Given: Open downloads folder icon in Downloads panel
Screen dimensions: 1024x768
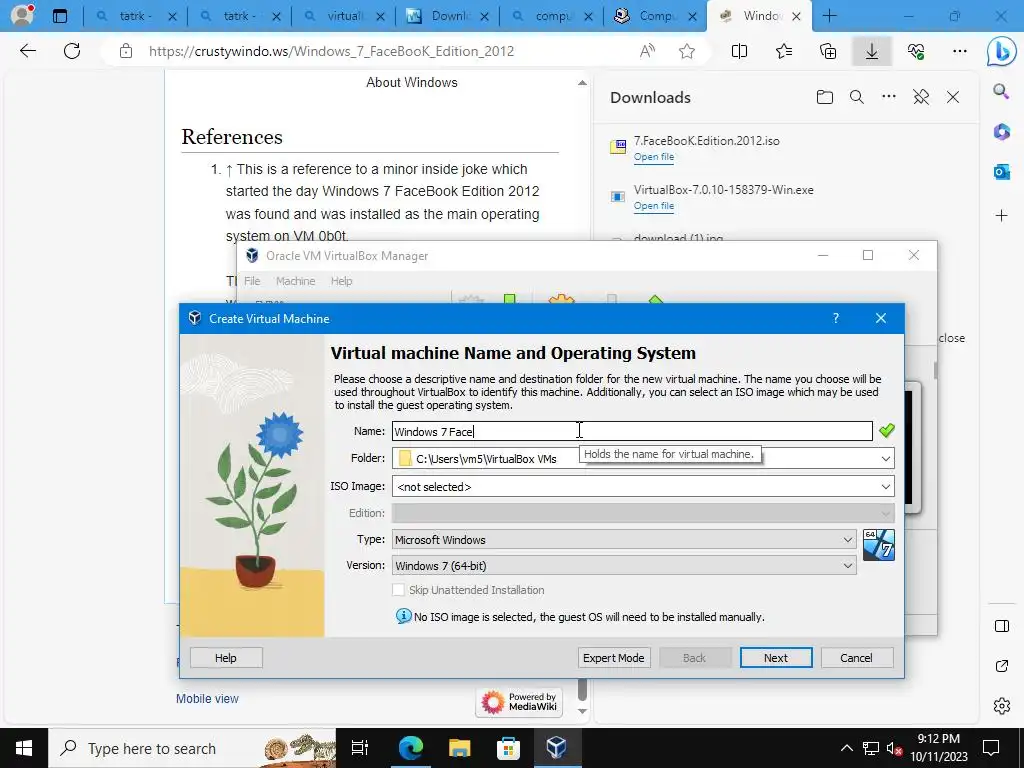Looking at the screenshot, I should coord(825,97).
